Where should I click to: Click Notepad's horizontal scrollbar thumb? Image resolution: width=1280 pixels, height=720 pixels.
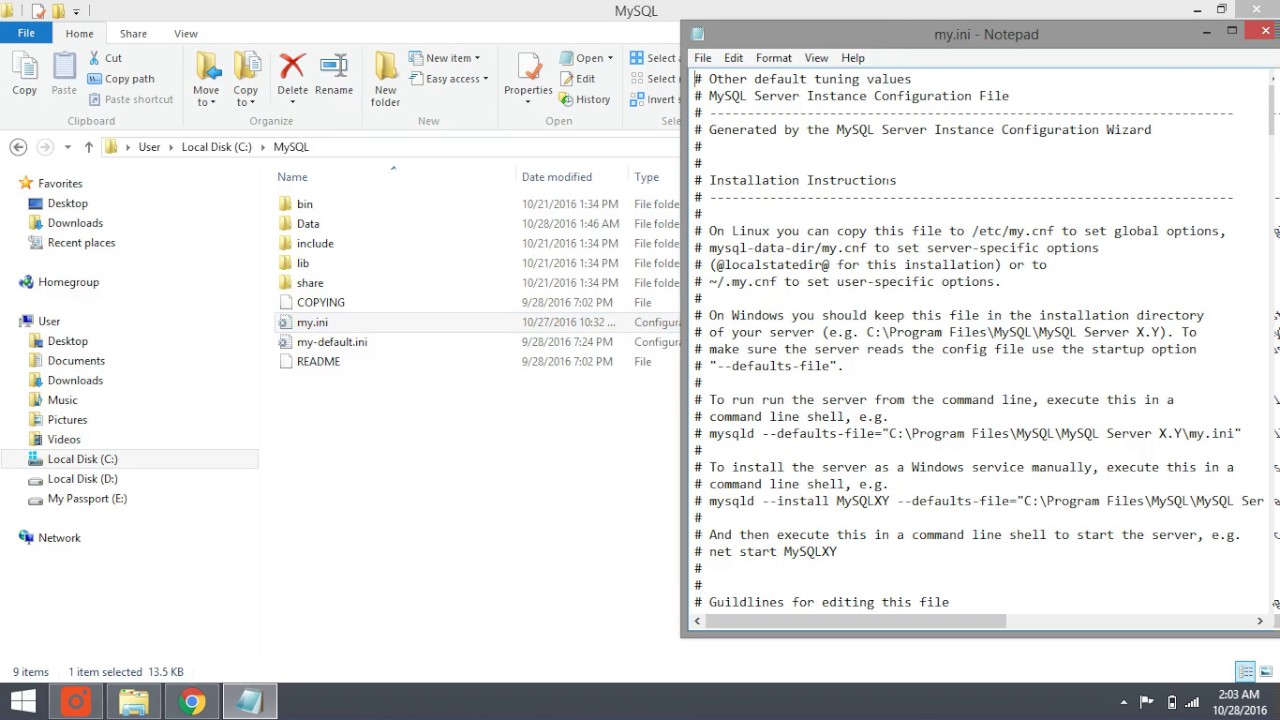tap(856, 621)
